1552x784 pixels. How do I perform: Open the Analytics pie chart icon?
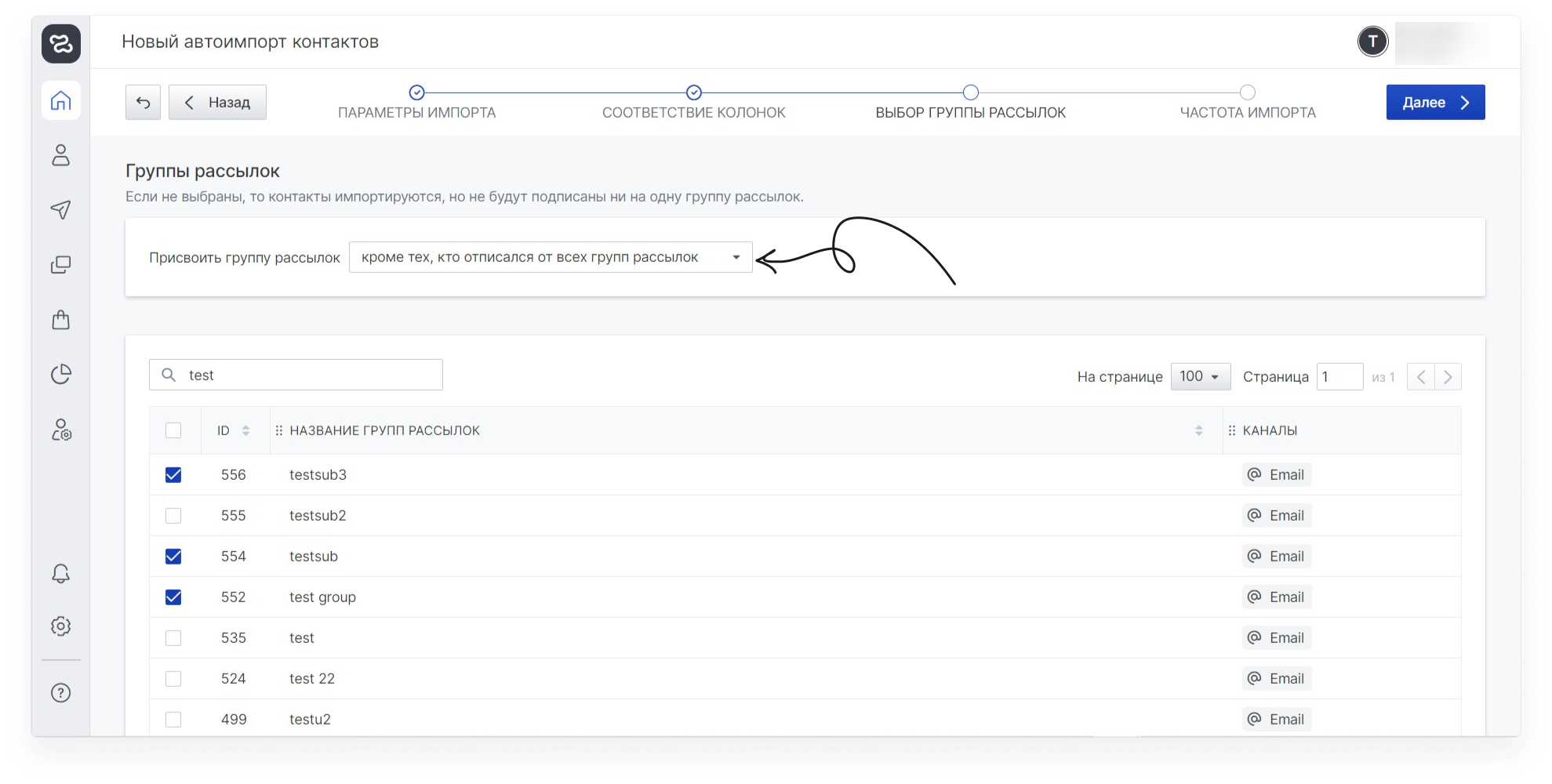(61, 374)
